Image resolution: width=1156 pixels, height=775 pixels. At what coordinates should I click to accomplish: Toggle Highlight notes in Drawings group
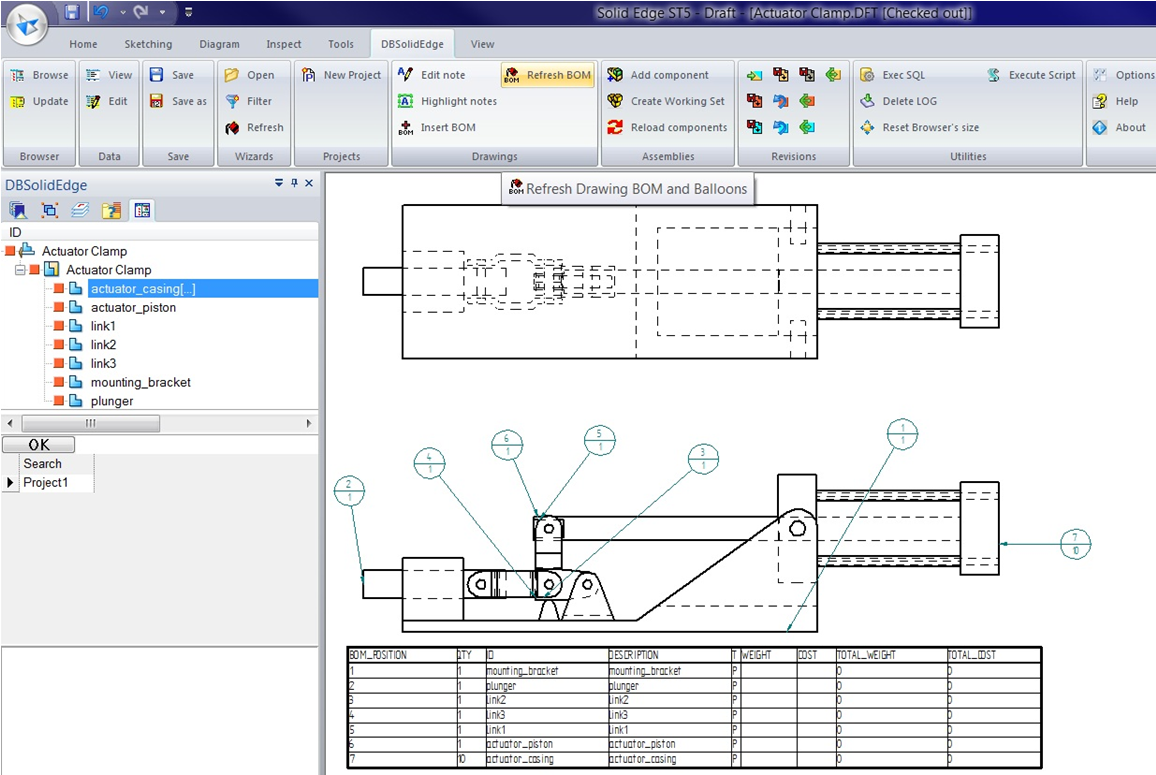coord(448,101)
